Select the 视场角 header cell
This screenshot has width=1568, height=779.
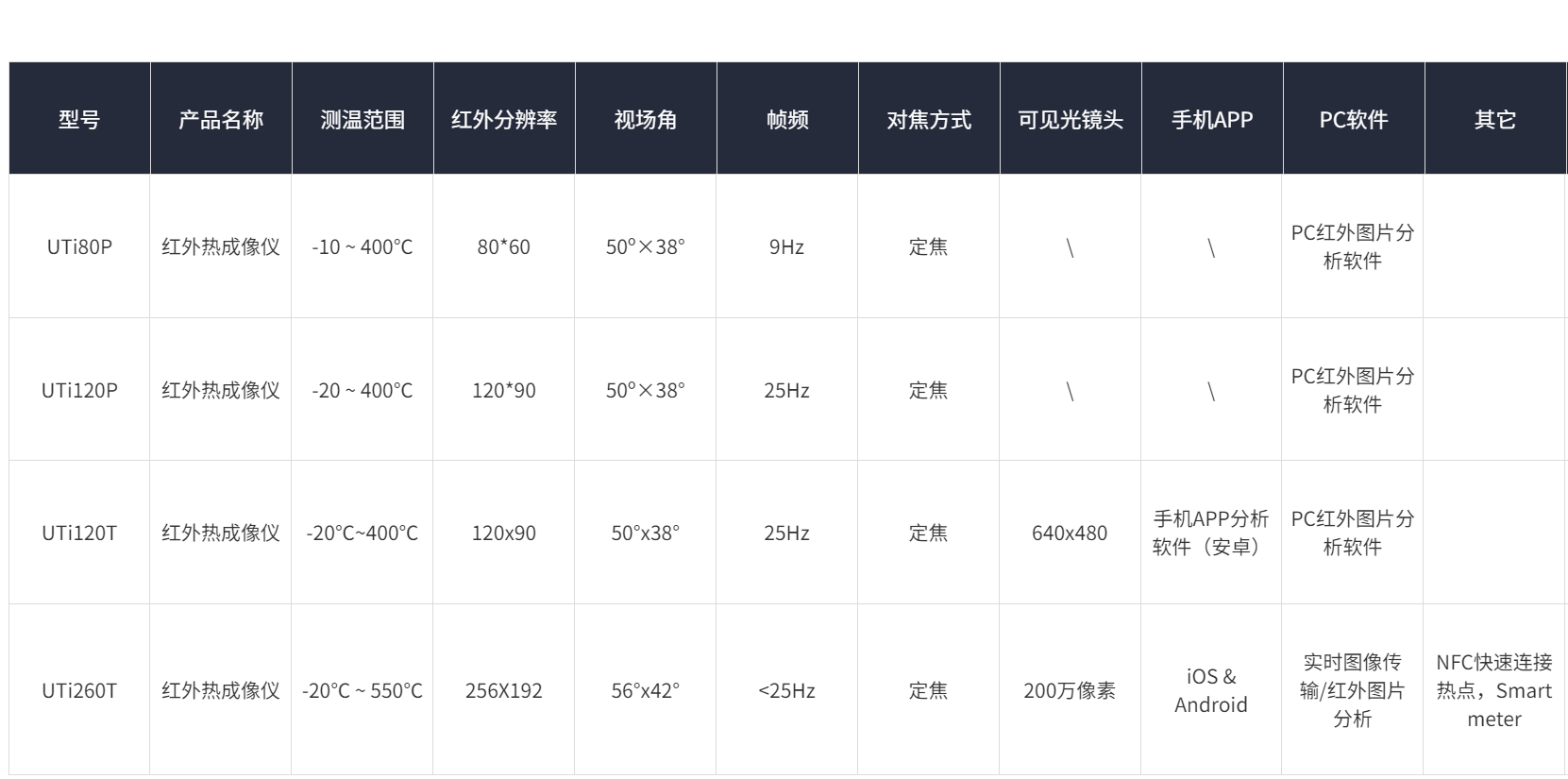coord(646,120)
